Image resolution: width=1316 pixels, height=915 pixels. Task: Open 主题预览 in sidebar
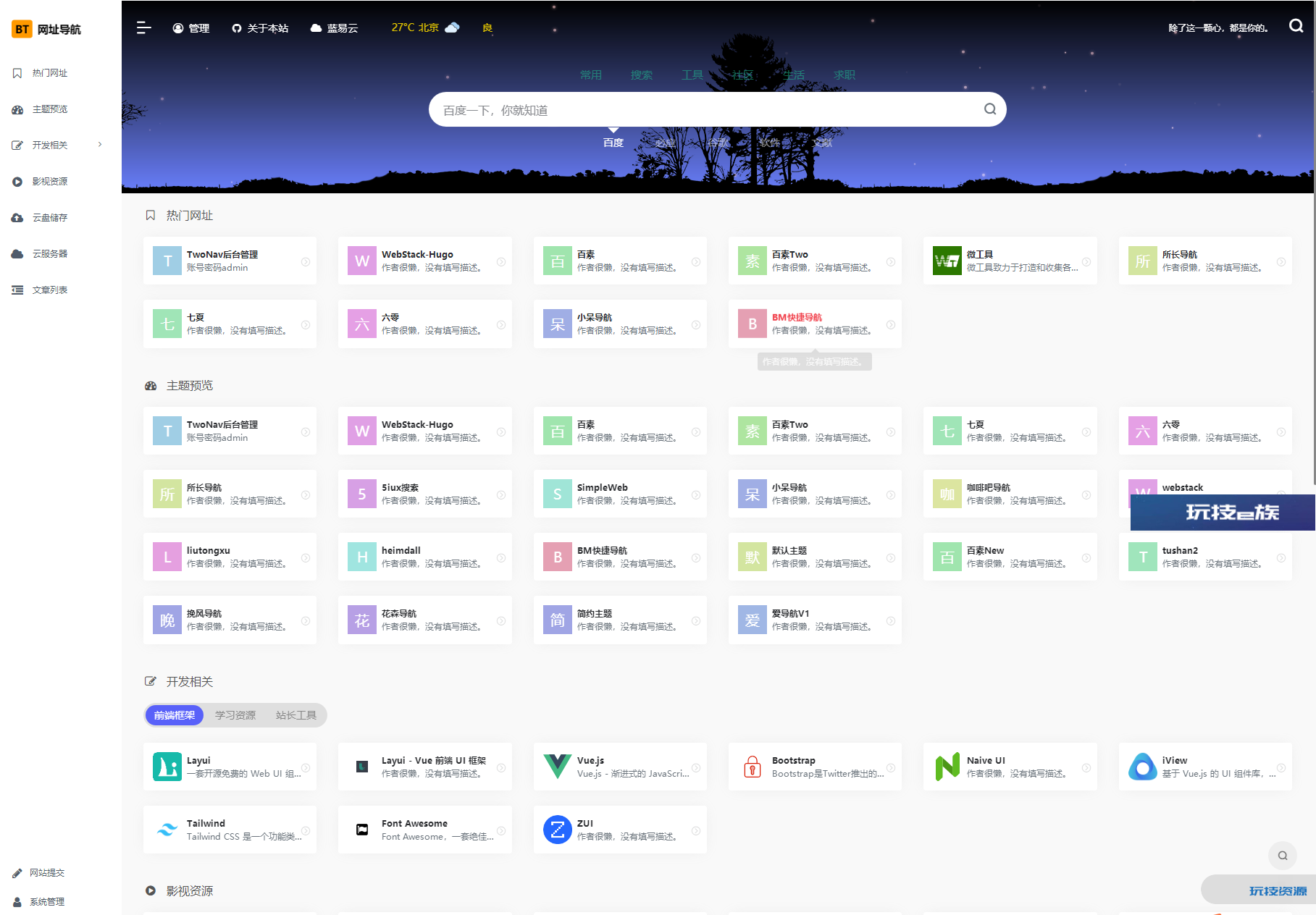click(50, 109)
